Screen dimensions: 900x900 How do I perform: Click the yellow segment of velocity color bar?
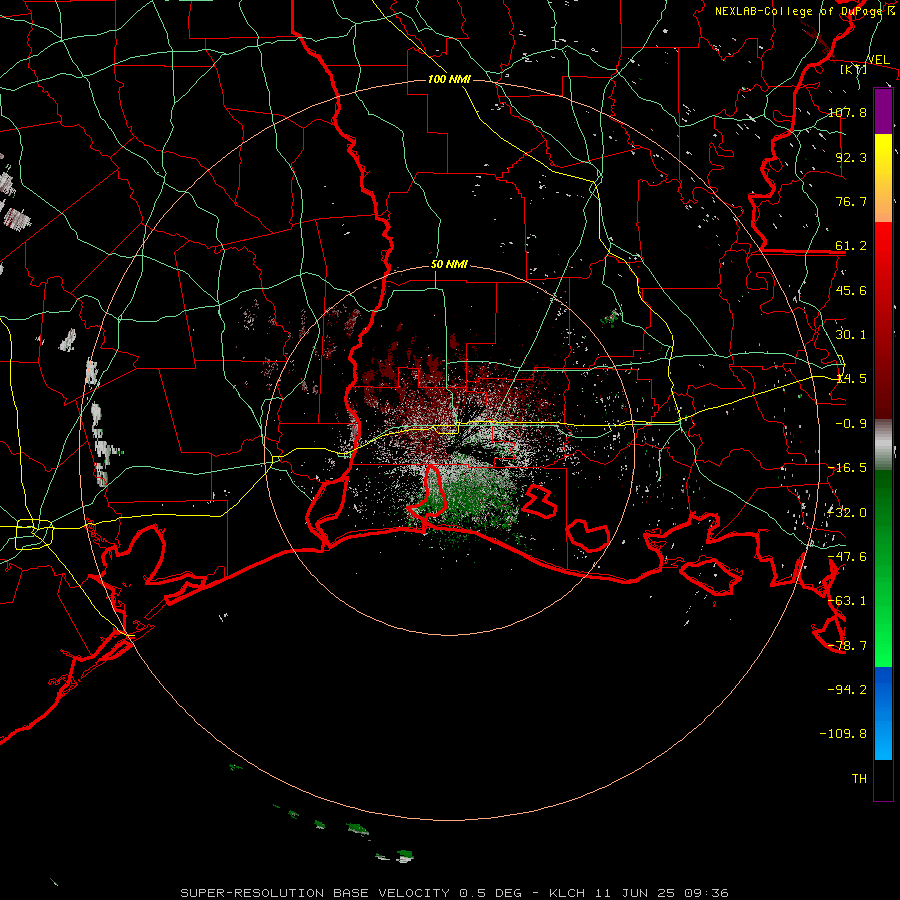pyautogui.click(x=883, y=156)
